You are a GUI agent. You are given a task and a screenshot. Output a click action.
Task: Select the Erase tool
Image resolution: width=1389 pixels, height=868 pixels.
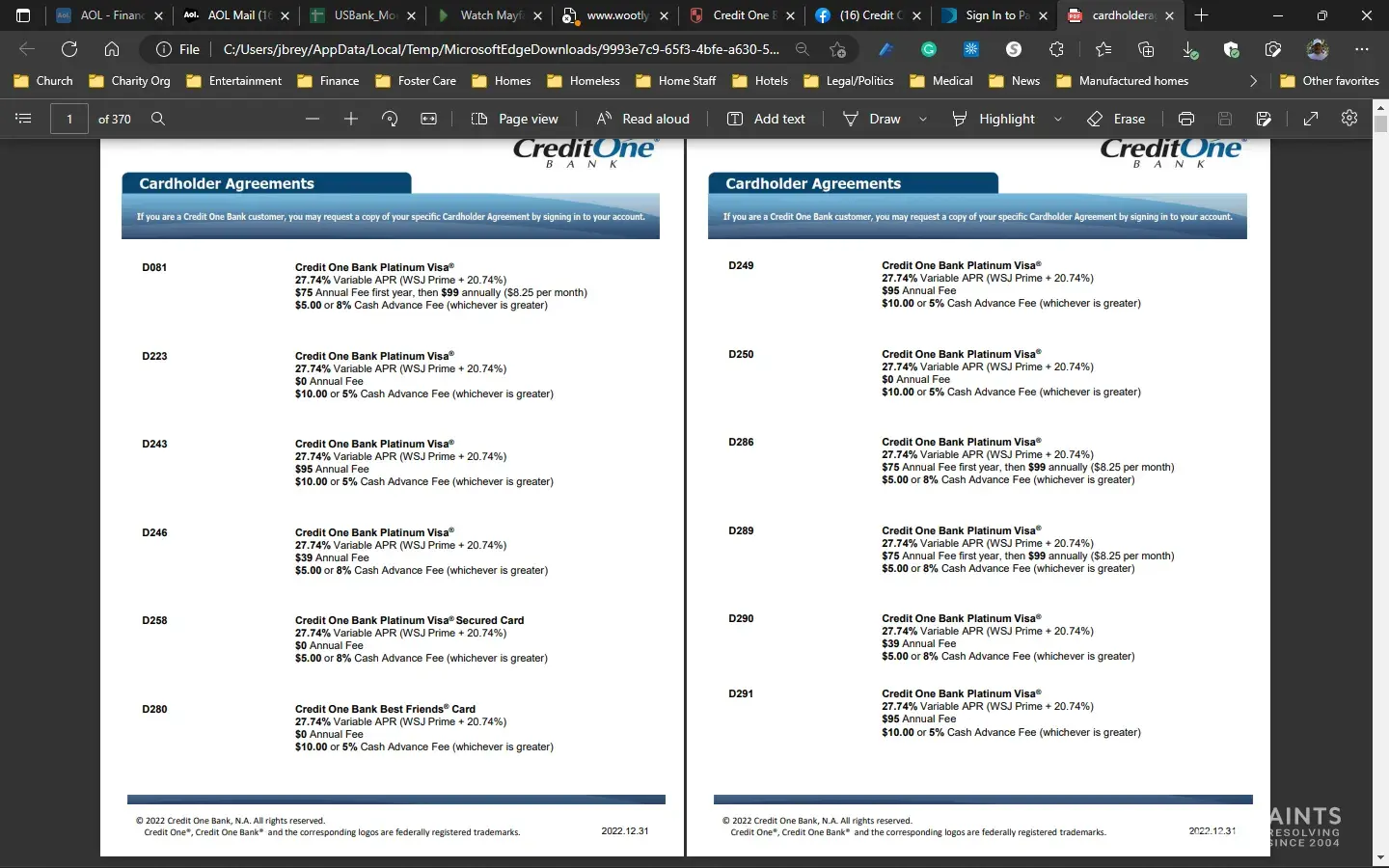tap(1116, 119)
